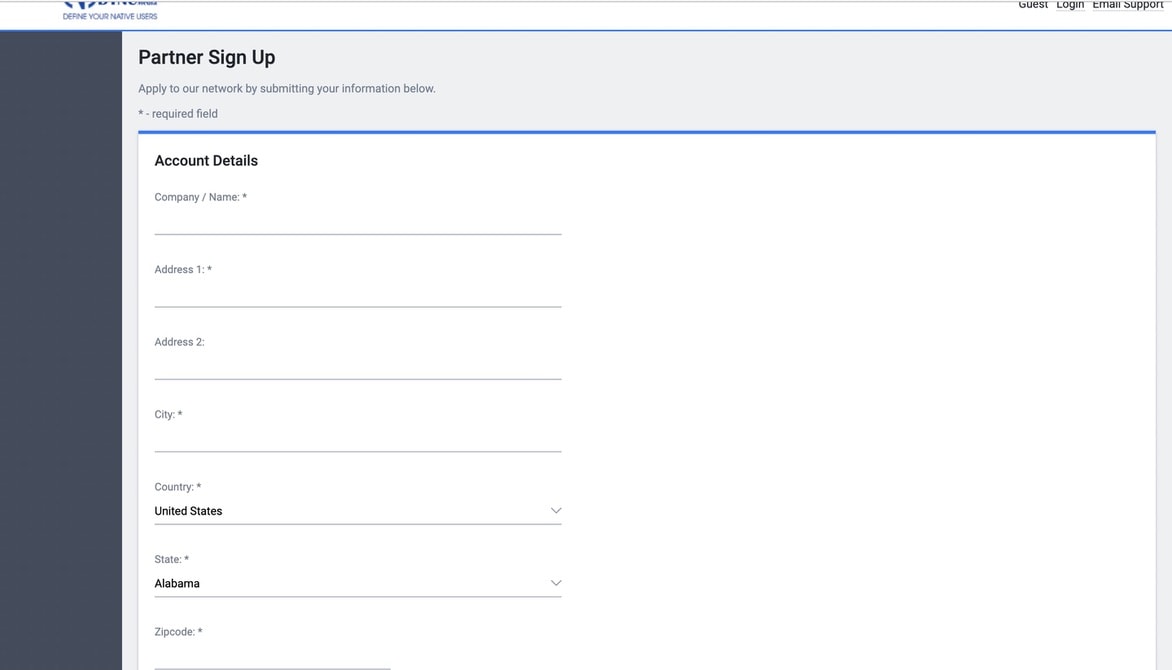Focus the Address 1 text field
This screenshot has height=670, width=1172.
click(x=357, y=294)
